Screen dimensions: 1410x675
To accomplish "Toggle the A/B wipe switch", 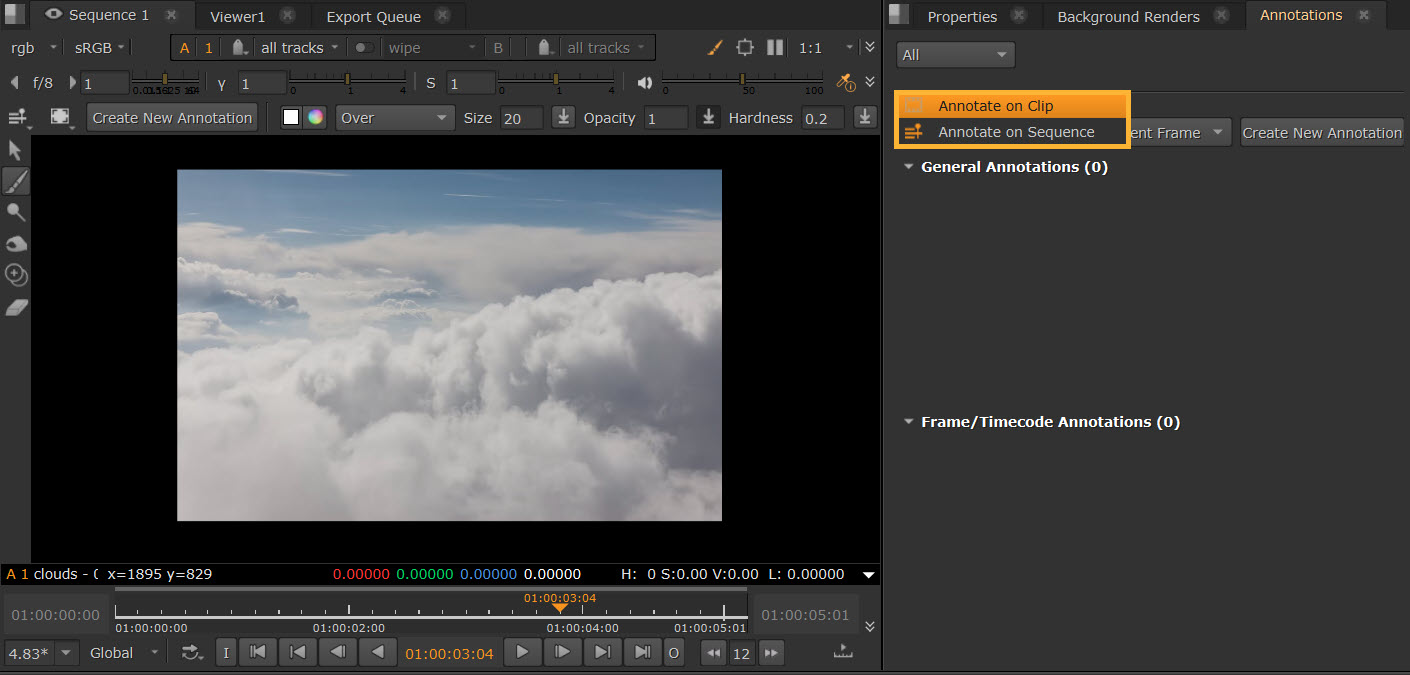I will point(365,48).
